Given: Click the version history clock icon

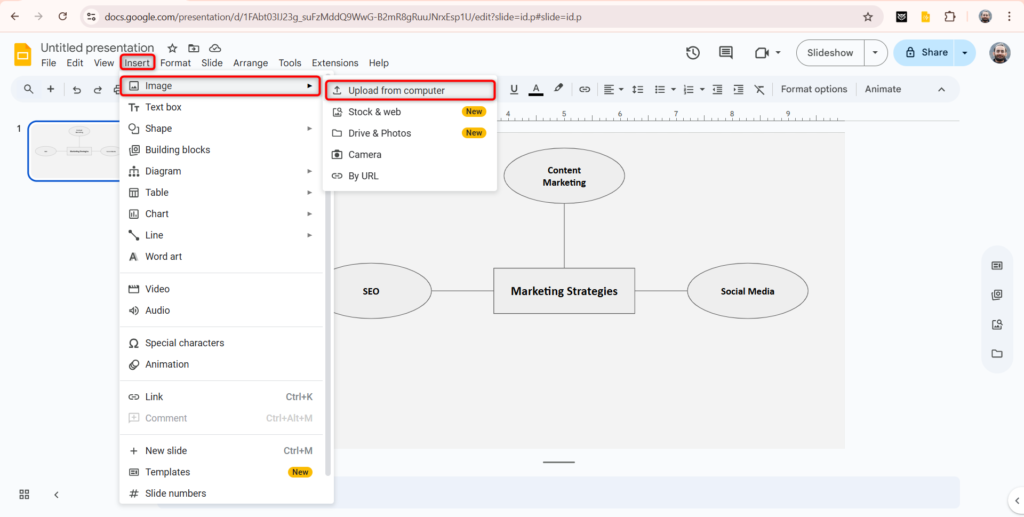Looking at the screenshot, I should point(693,53).
